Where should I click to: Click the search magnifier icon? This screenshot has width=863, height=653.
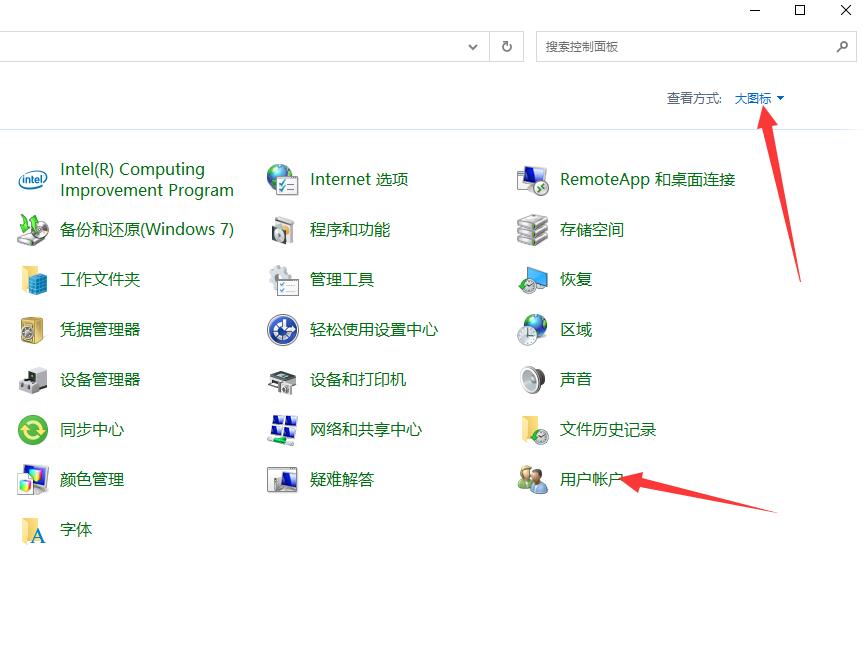842,47
